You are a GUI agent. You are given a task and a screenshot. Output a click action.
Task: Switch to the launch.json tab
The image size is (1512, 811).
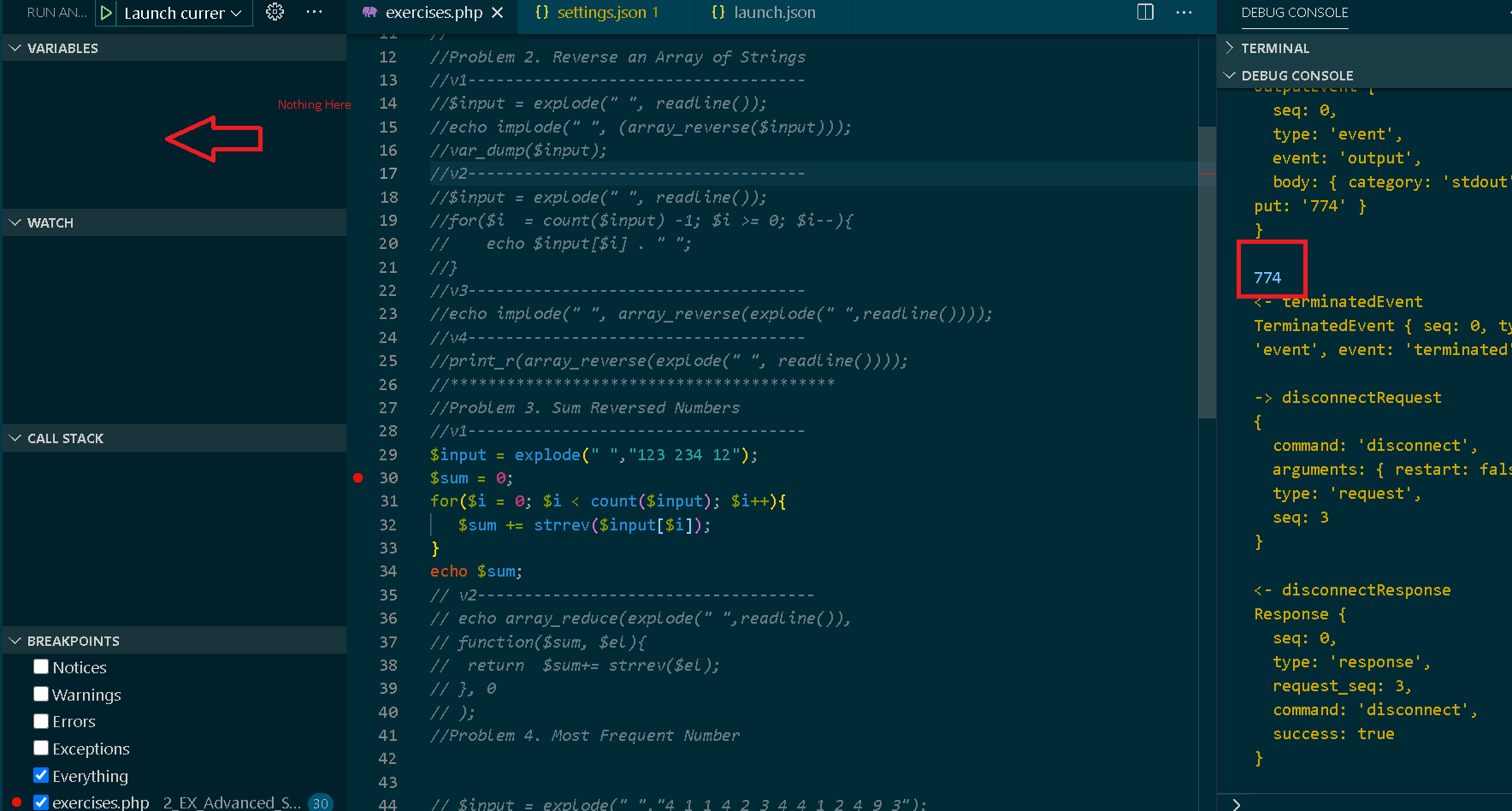tap(774, 13)
